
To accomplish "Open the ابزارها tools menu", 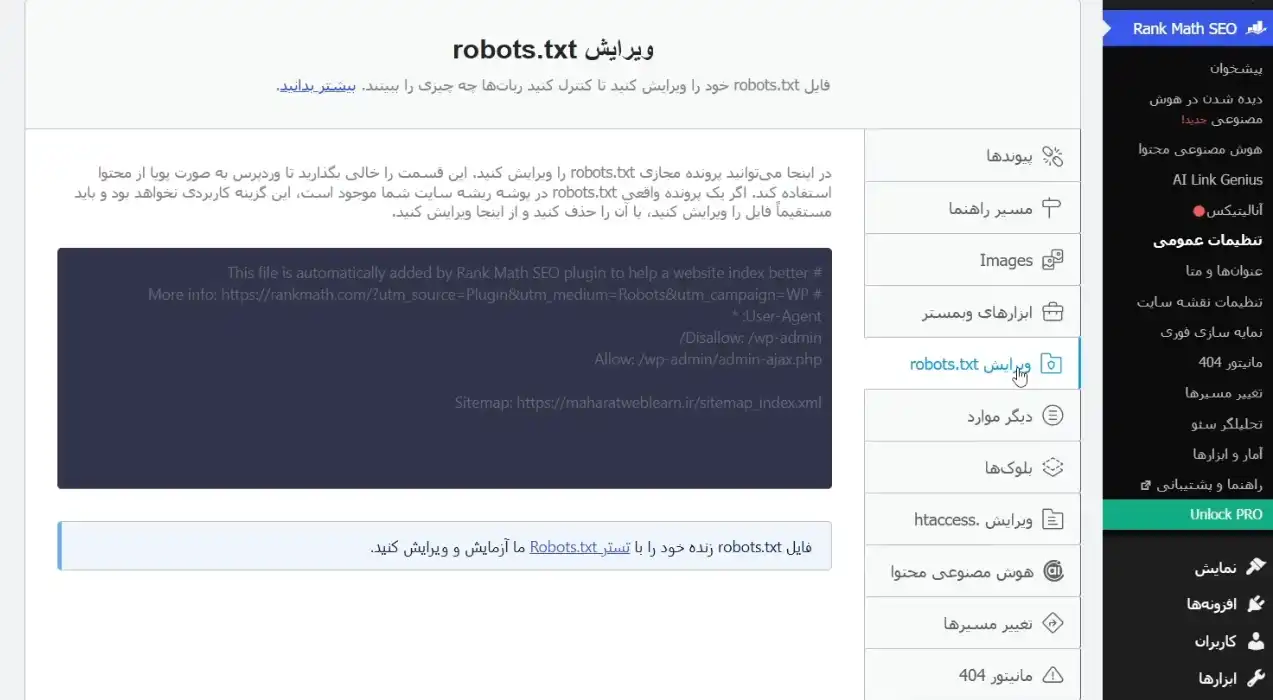I will point(1188,678).
